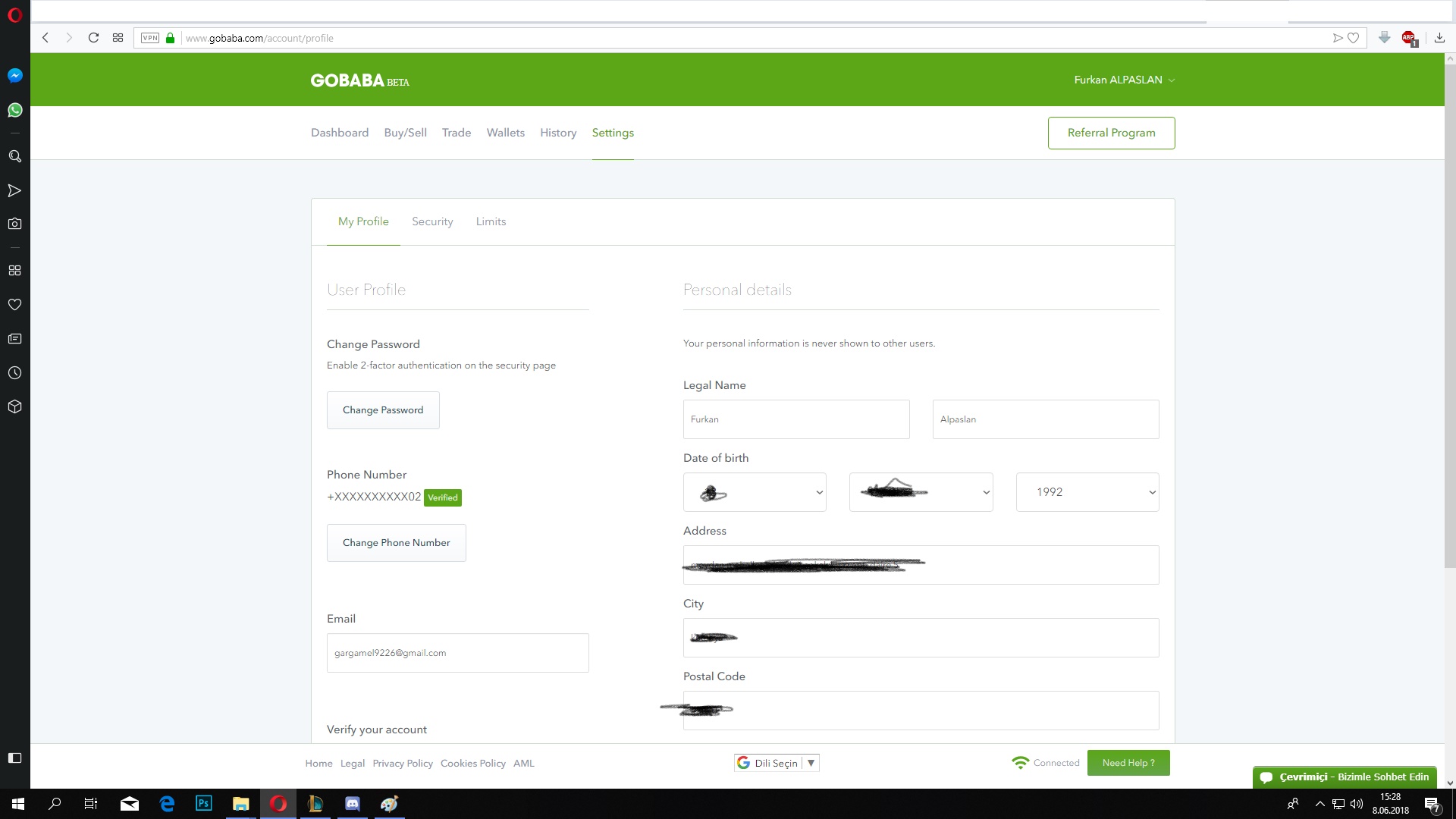The image size is (1456, 819).
Task: Click the Change Password button
Action: point(383,410)
